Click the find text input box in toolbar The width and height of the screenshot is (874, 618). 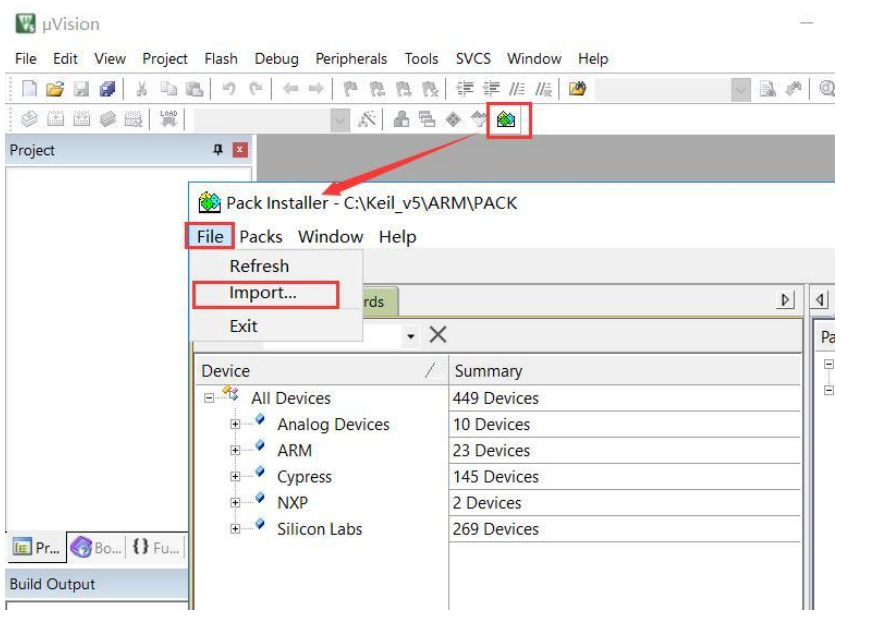663,89
